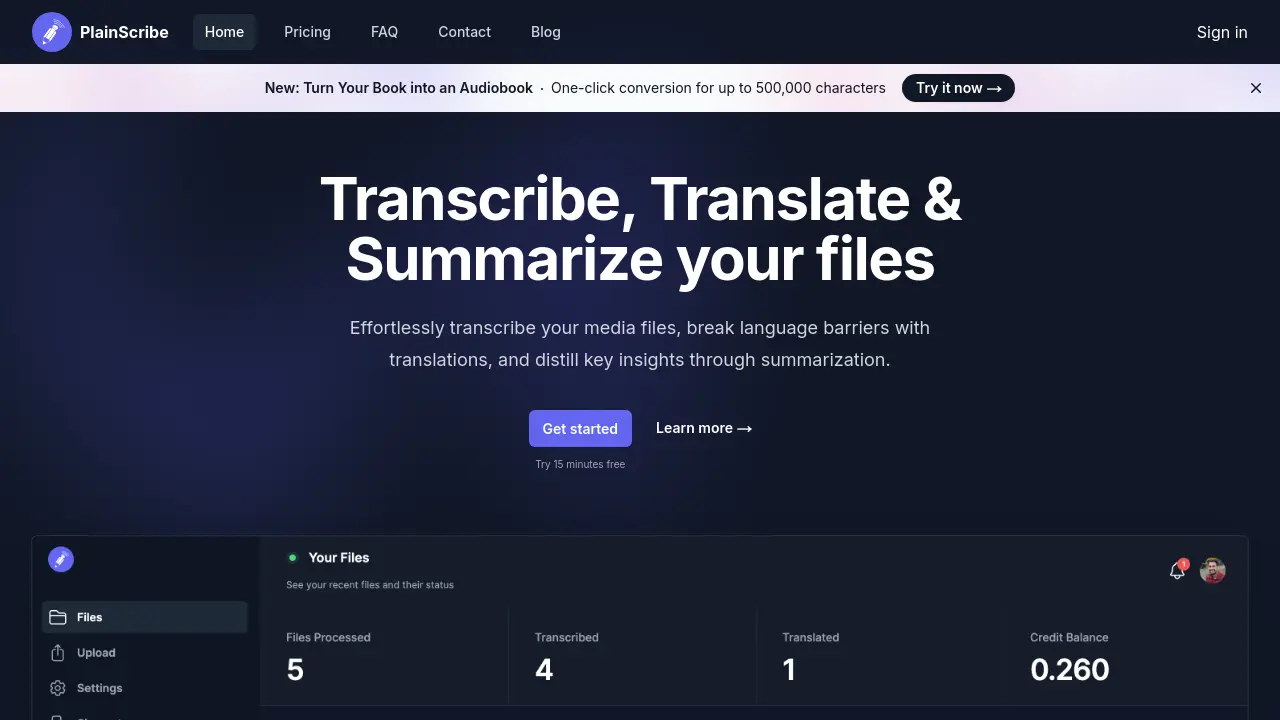Click the green status dot beside Your Files
This screenshot has width=1280, height=720.
293,557
